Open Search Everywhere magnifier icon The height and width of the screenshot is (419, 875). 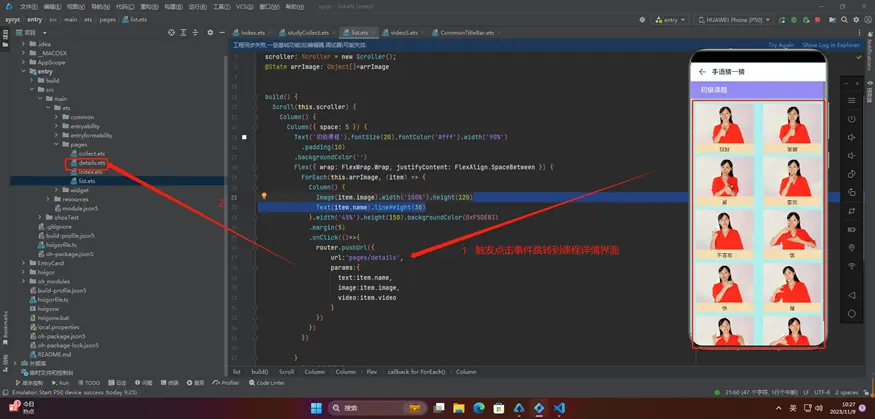(x=844, y=20)
